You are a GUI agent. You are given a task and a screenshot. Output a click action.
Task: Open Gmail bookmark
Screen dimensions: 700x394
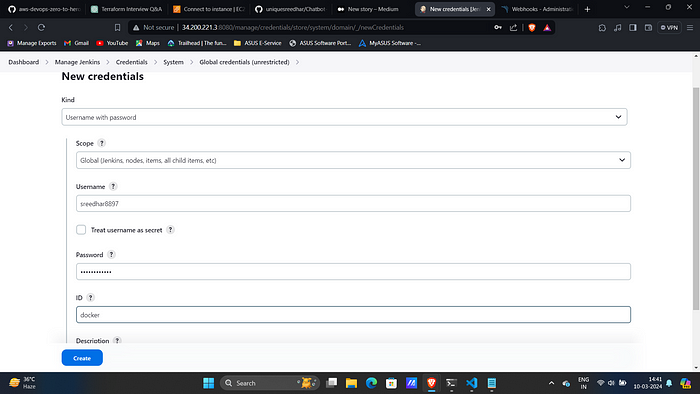(x=76, y=43)
